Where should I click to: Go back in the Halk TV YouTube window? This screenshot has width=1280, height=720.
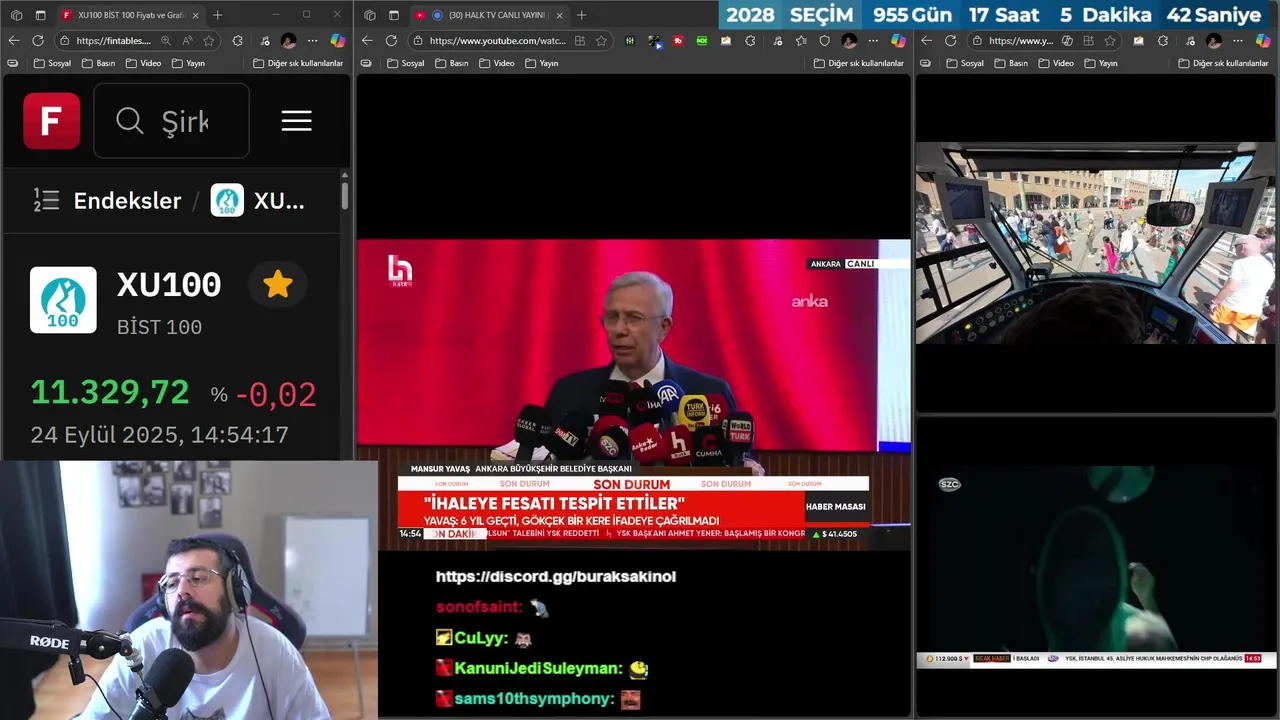(x=367, y=41)
